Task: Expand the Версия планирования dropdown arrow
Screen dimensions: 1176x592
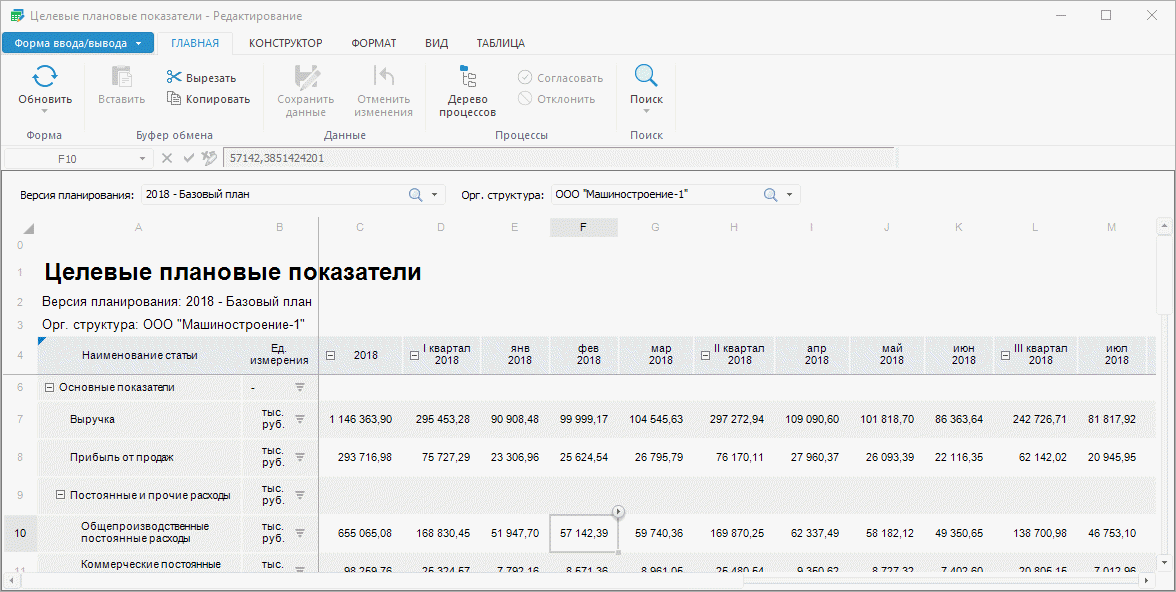Action: click(435, 195)
